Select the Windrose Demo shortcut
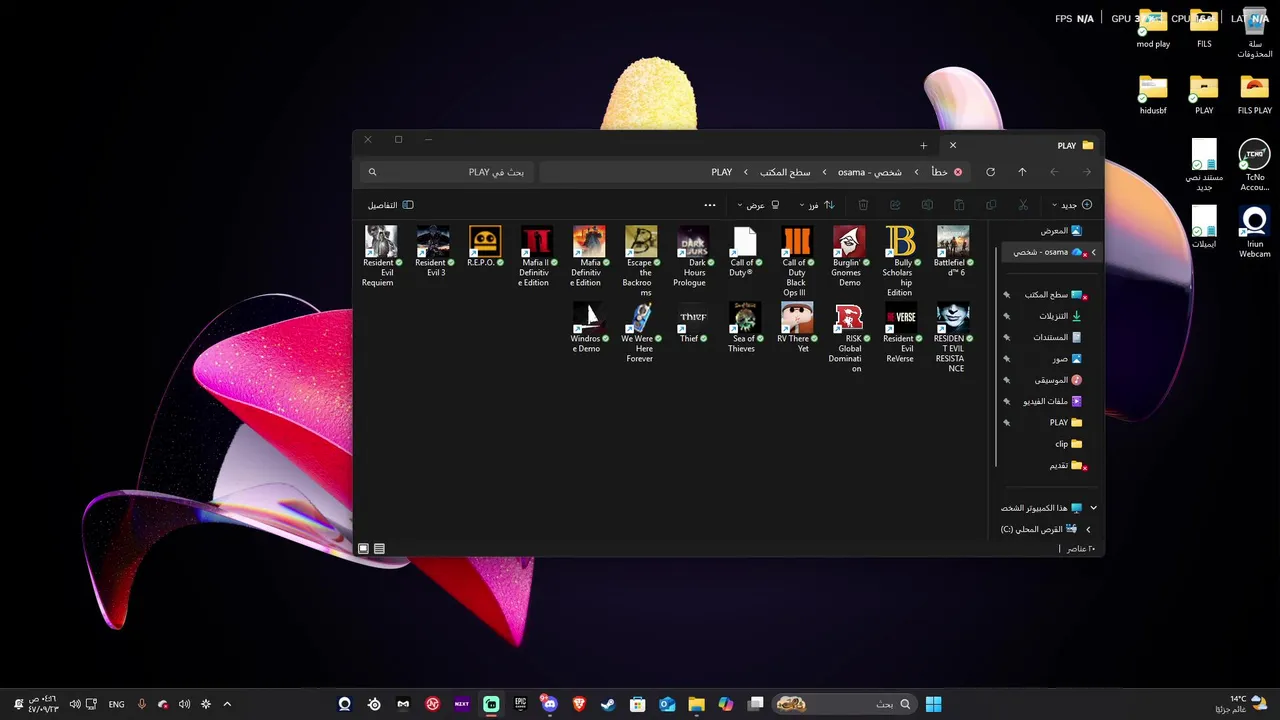1280x720 pixels. click(589, 326)
